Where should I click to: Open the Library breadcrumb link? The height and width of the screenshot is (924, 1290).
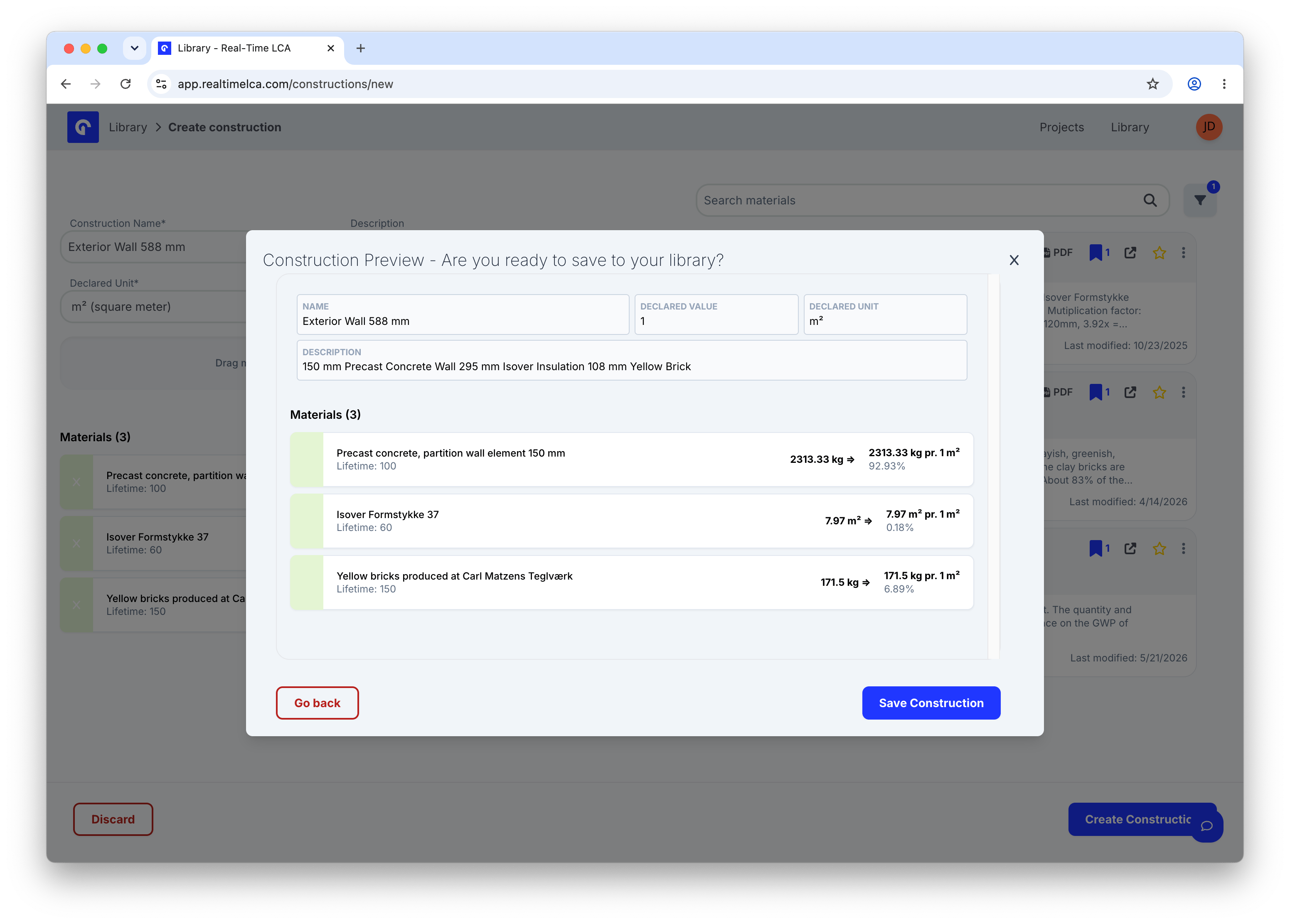128,128
